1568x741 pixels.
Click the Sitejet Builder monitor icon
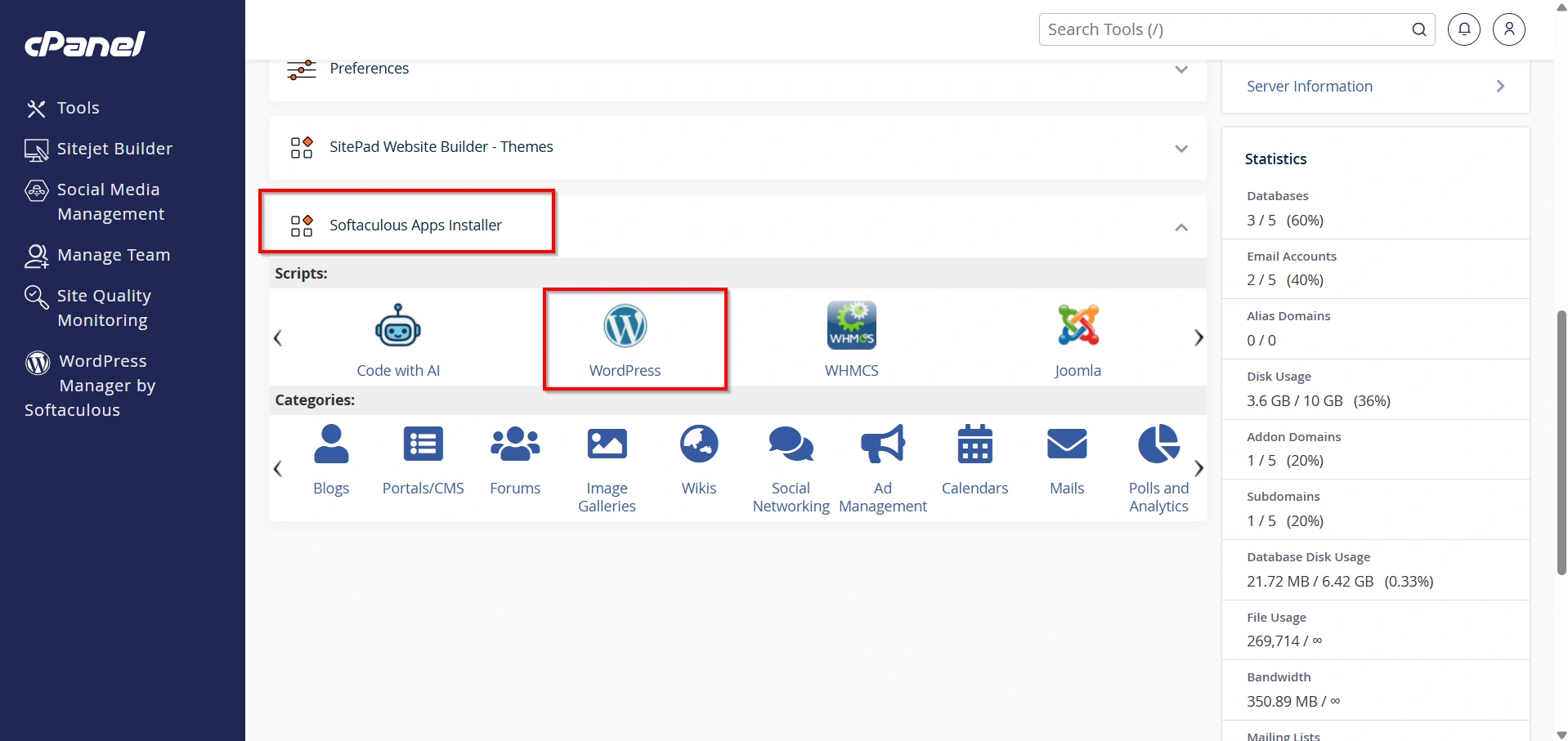tap(36, 150)
